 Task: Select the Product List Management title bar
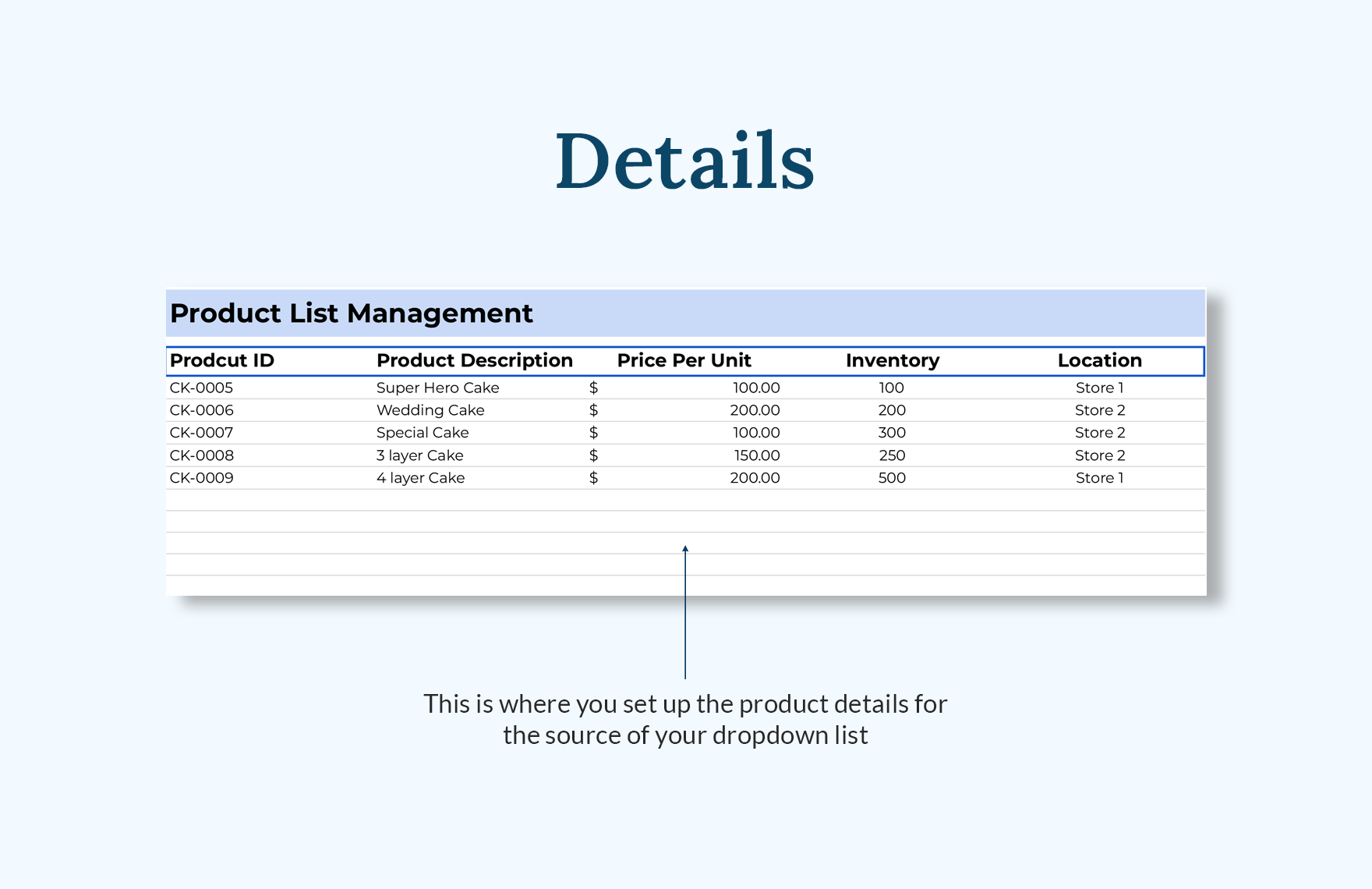(x=351, y=313)
